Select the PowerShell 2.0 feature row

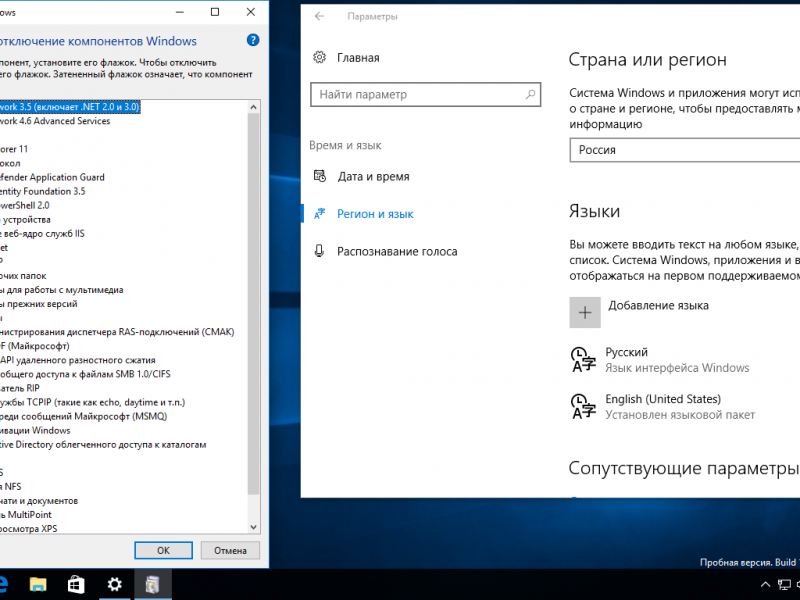[x=25, y=205]
